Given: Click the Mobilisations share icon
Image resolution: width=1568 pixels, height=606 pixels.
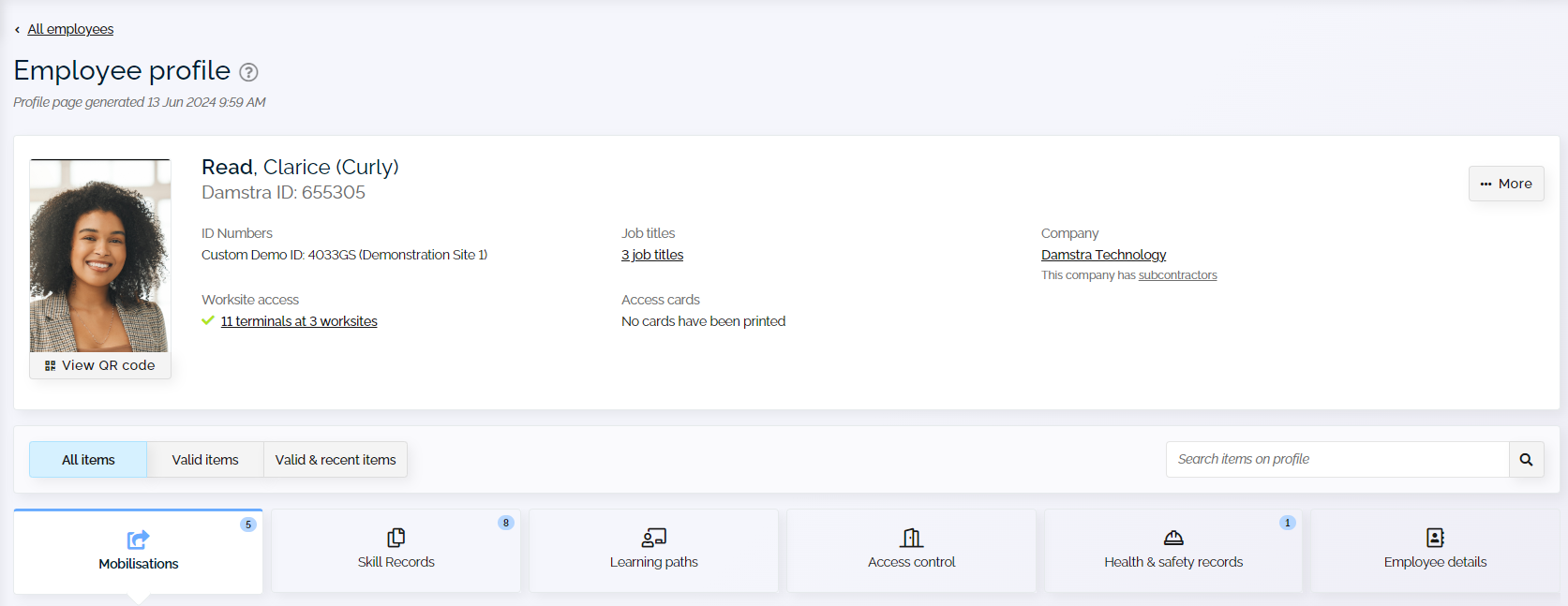Looking at the screenshot, I should coord(138,539).
